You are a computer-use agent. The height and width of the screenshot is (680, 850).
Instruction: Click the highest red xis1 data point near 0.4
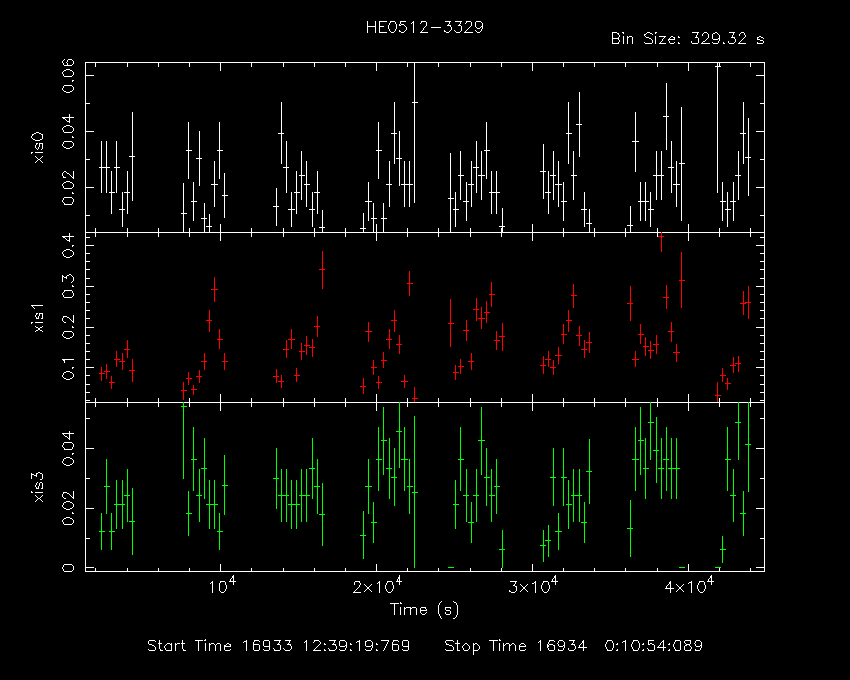click(x=661, y=236)
